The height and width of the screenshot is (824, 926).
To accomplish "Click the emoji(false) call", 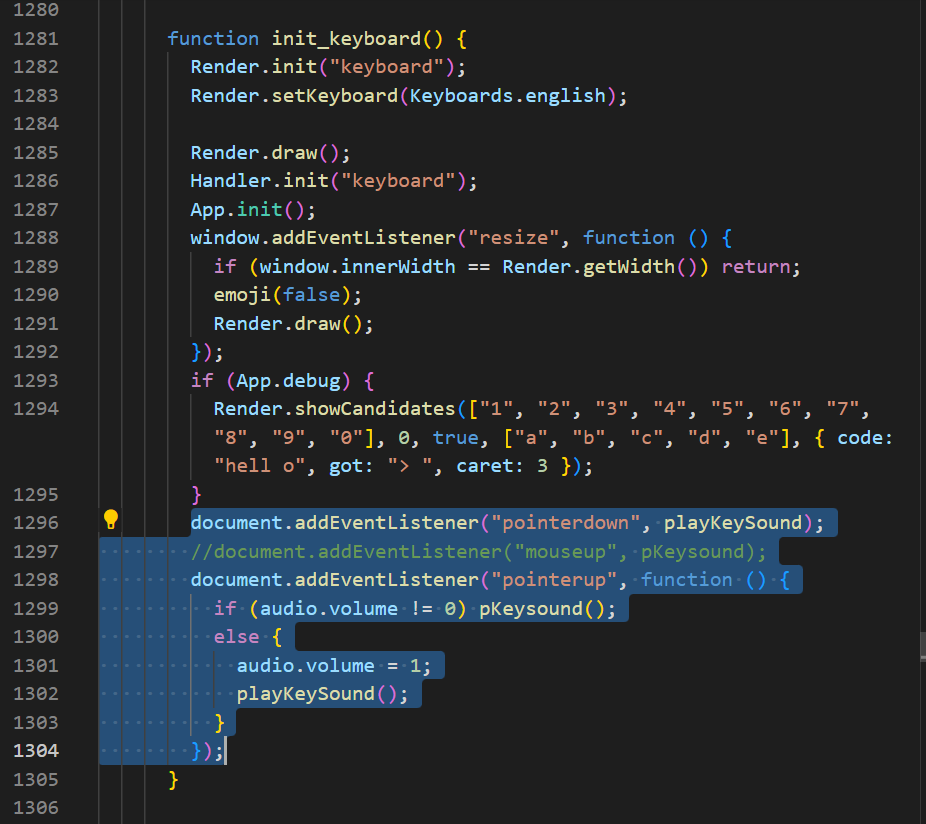I will pyautogui.click(x=288, y=295).
